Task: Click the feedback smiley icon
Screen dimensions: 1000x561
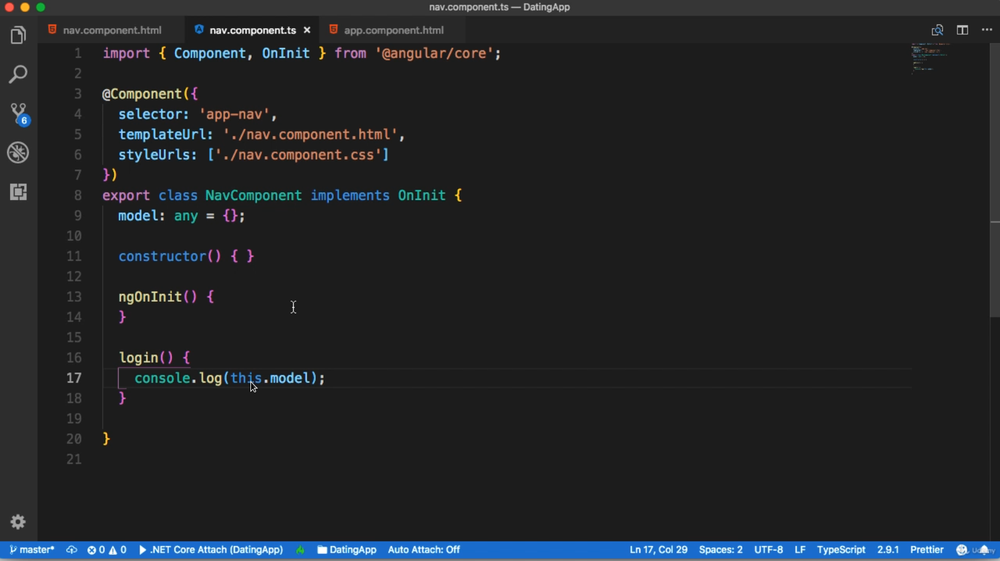Action: (x=962, y=550)
